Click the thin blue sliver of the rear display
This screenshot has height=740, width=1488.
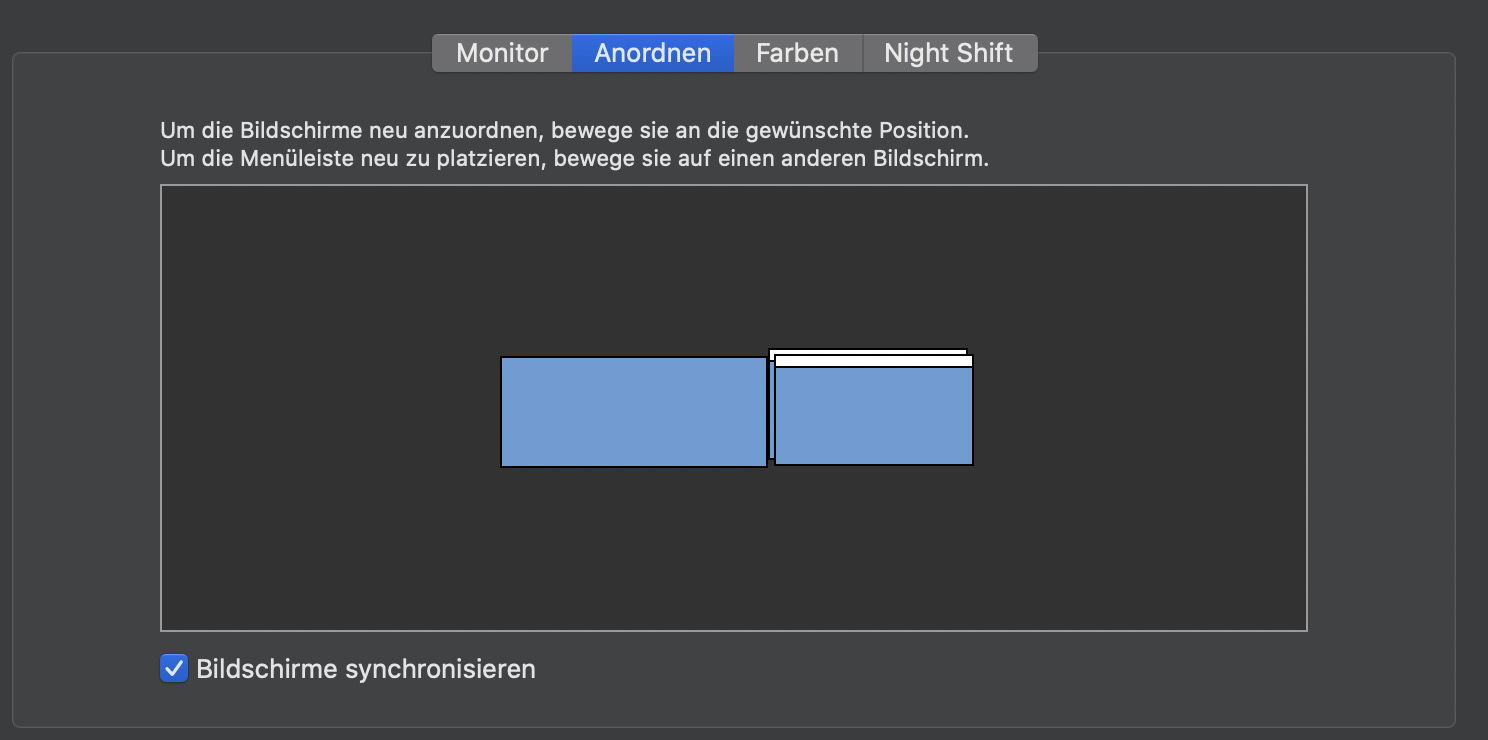[771, 410]
